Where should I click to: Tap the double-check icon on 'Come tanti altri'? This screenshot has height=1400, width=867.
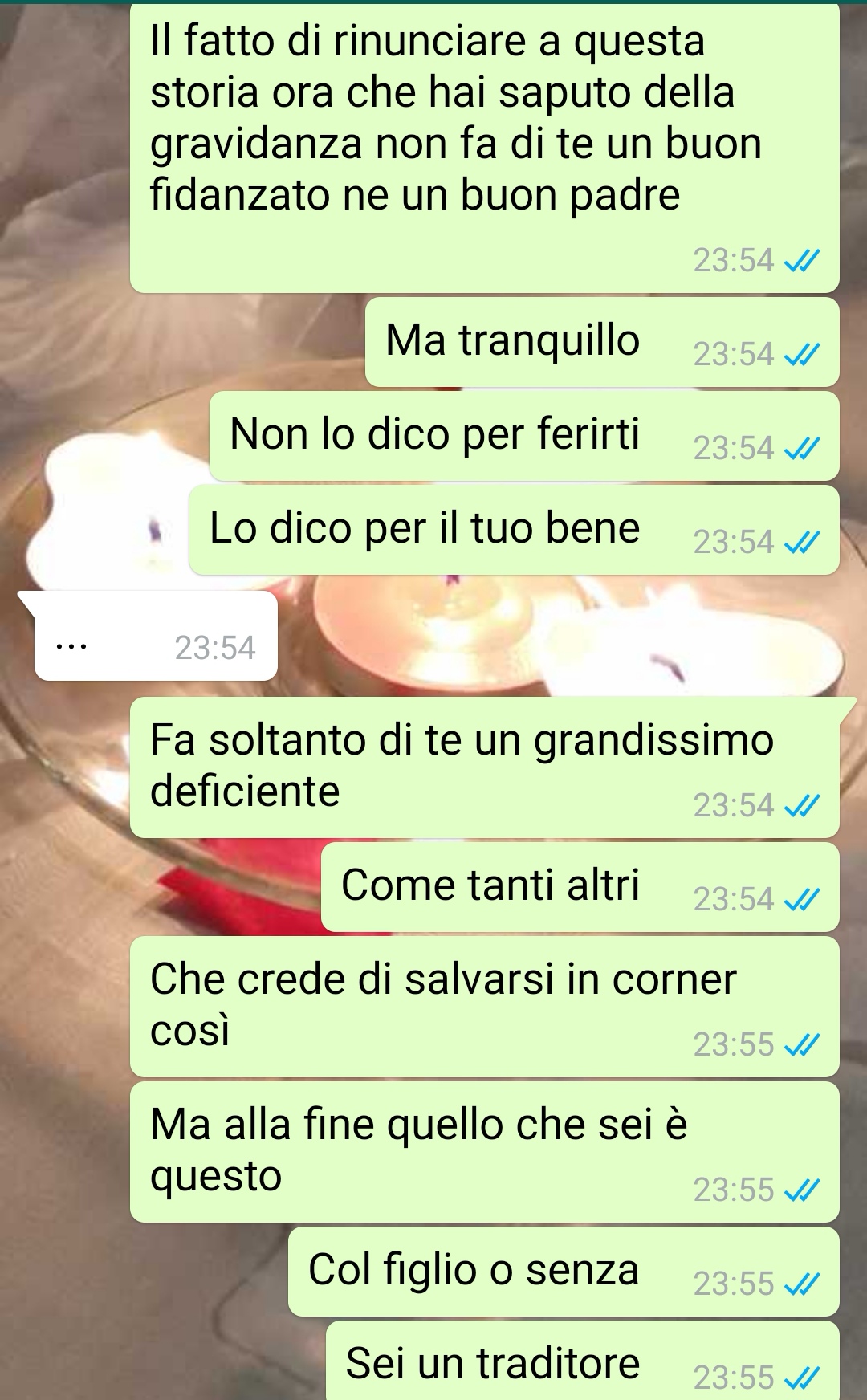tap(801, 899)
